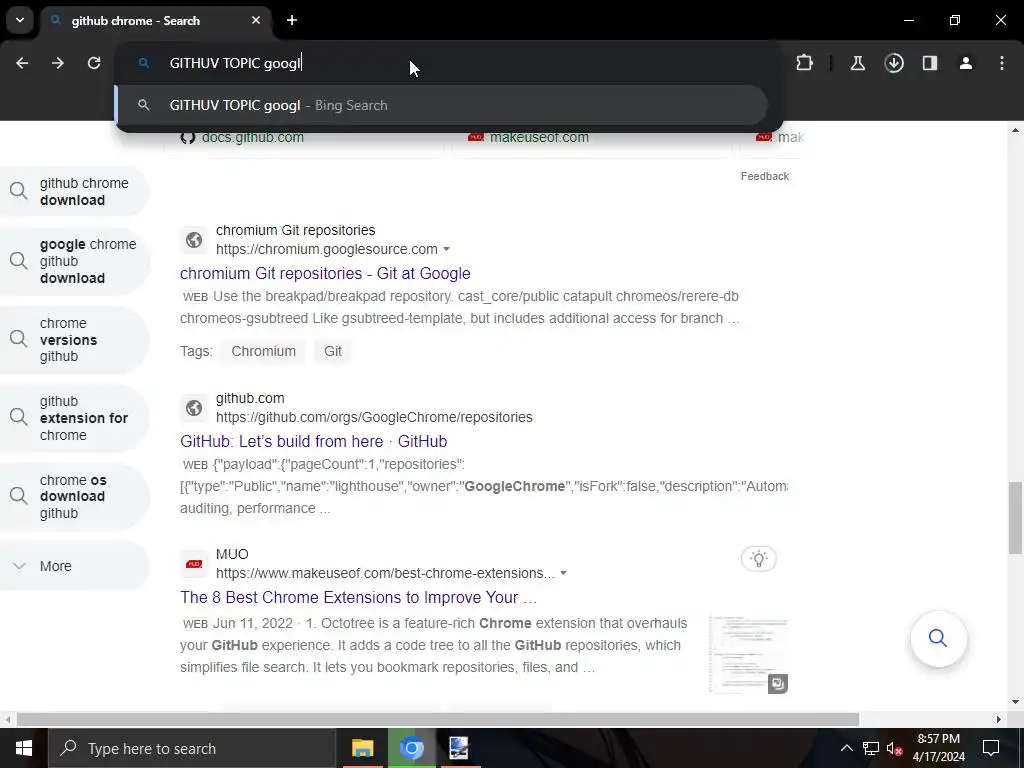
Task: Click the floating blue search magnifier button
Action: (x=938, y=638)
